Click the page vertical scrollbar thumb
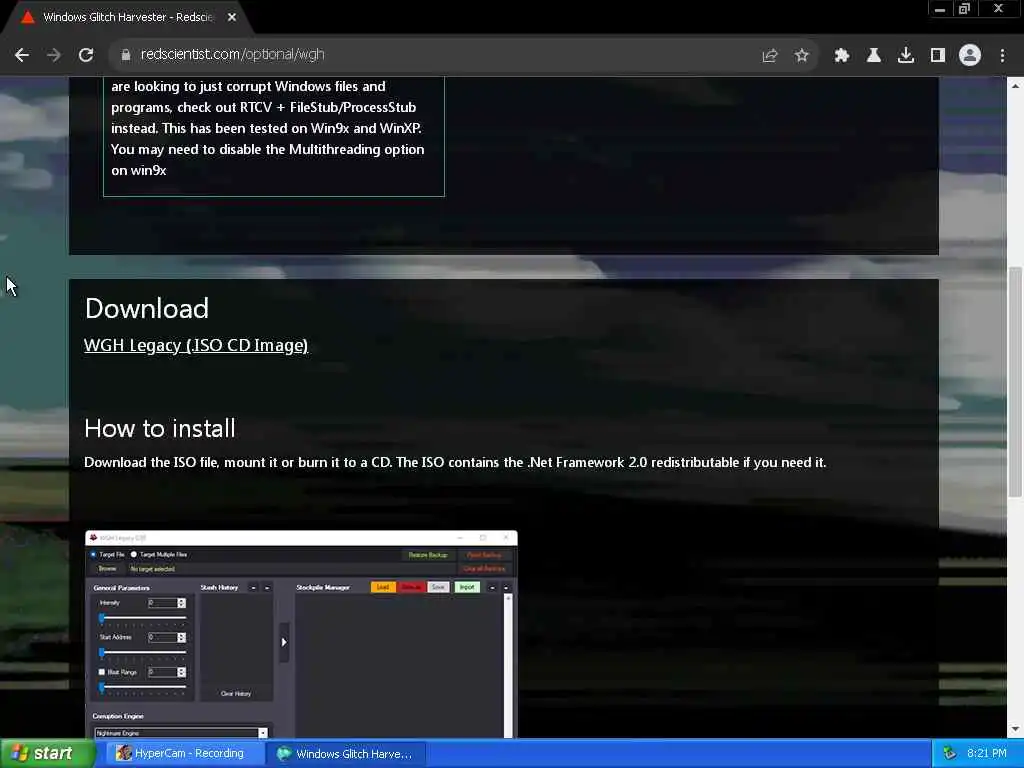The height and width of the screenshot is (768, 1024). [x=1015, y=382]
